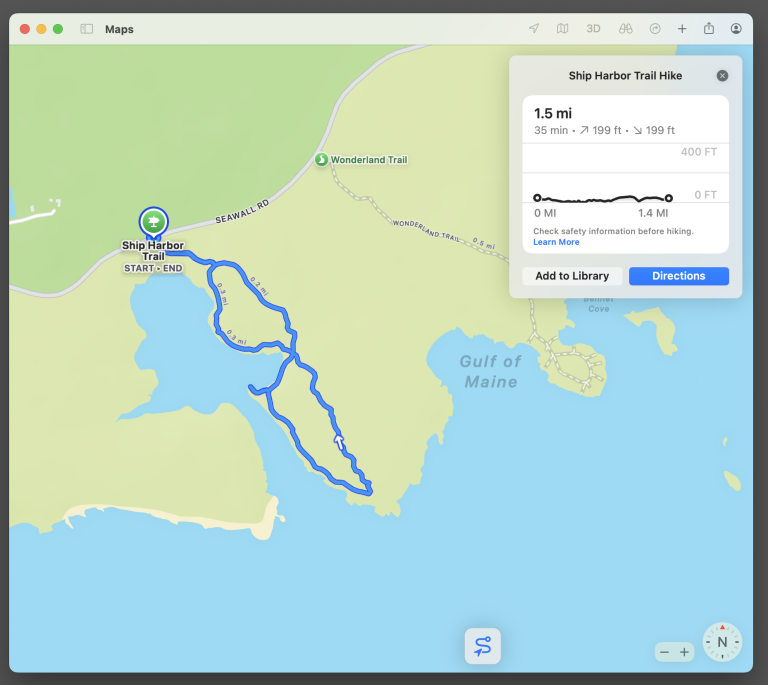Click the 0.2 mi route segment label
The image size is (768, 685).
tap(259, 286)
